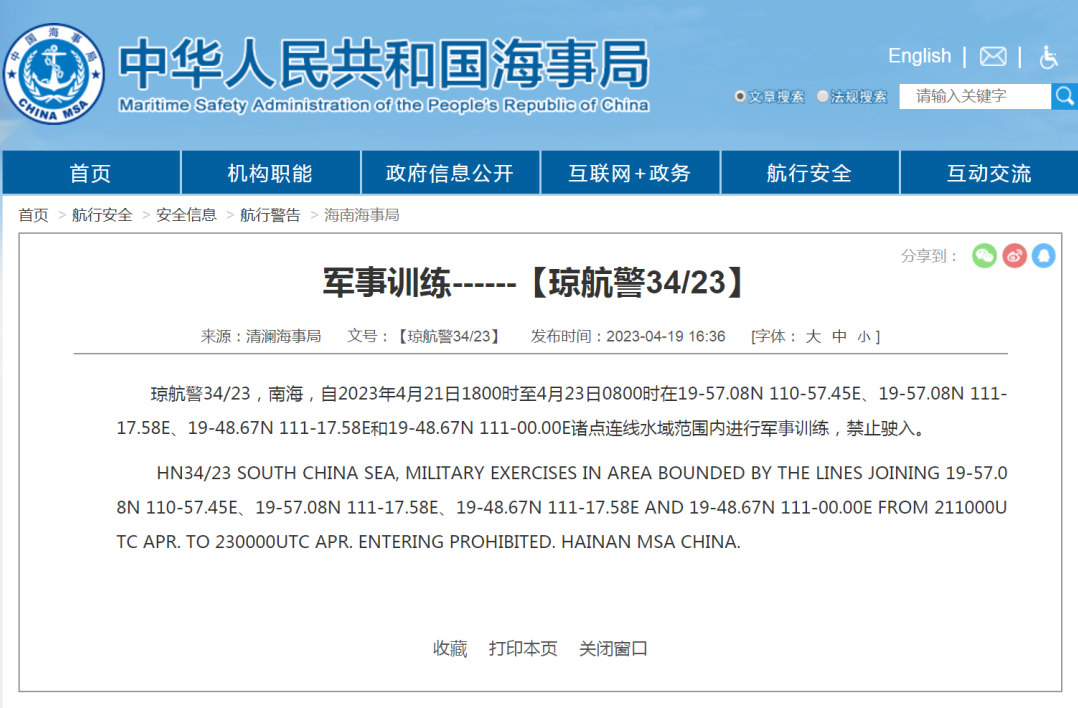1078x708 pixels.
Task: Share the notice via WeChat icon
Action: click(x=984, y=256)
